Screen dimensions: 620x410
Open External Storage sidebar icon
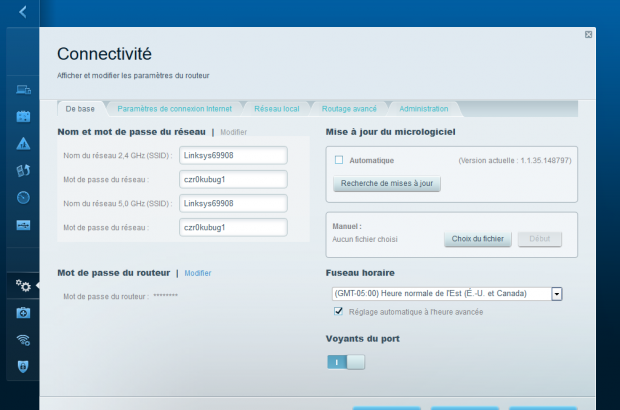click(22, 224)
